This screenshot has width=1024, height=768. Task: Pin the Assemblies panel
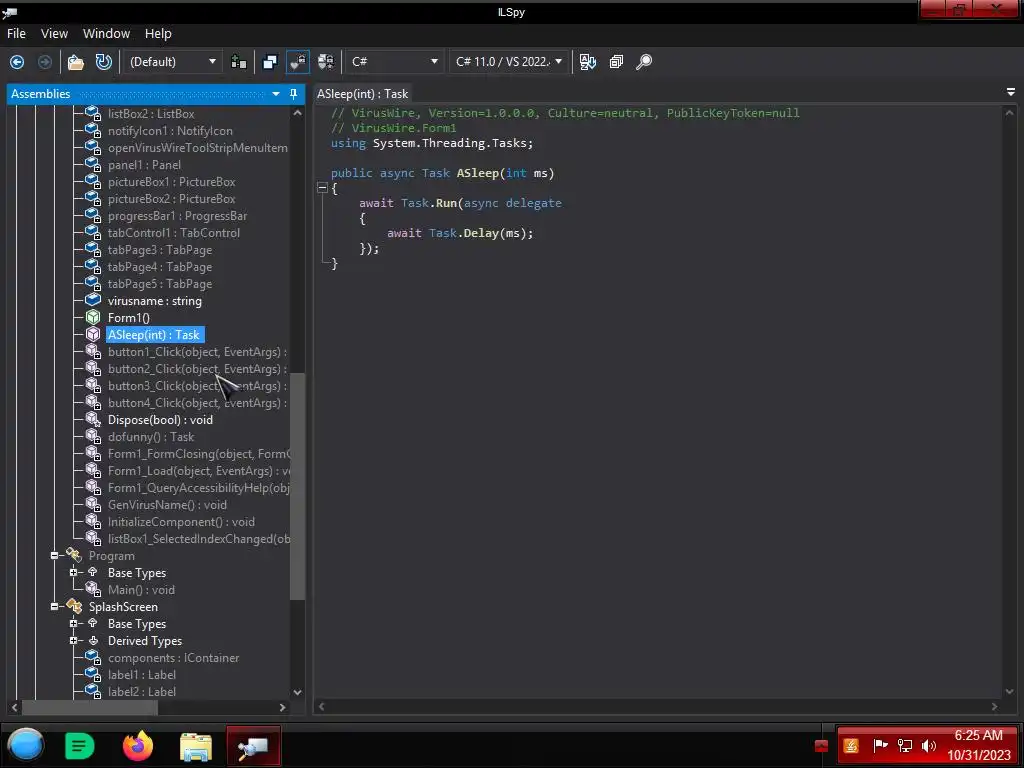(x=293, y=94)
